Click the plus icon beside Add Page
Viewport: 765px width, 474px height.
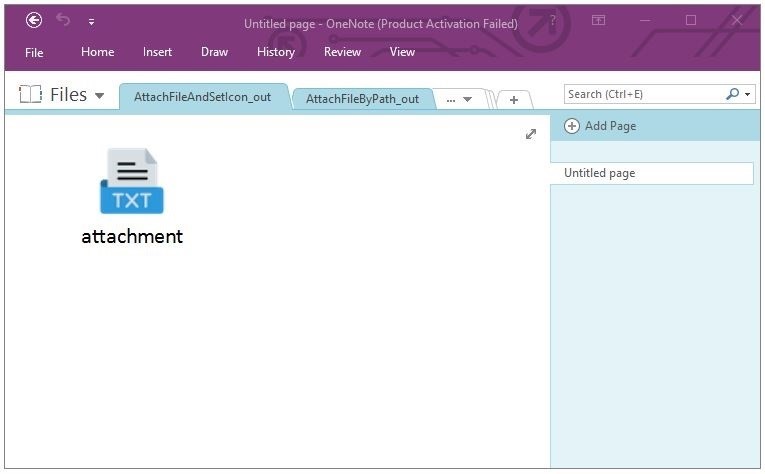(572, 126)
